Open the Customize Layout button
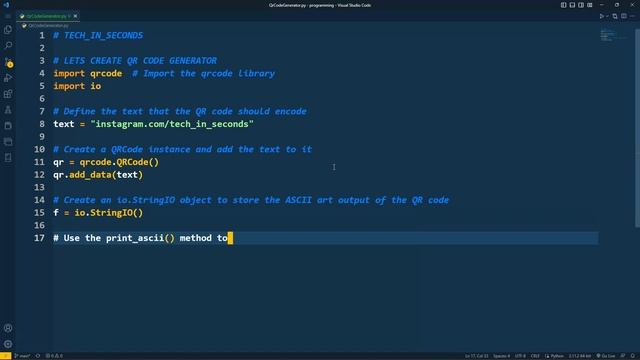Screen dimensions: 640x360 590,5
